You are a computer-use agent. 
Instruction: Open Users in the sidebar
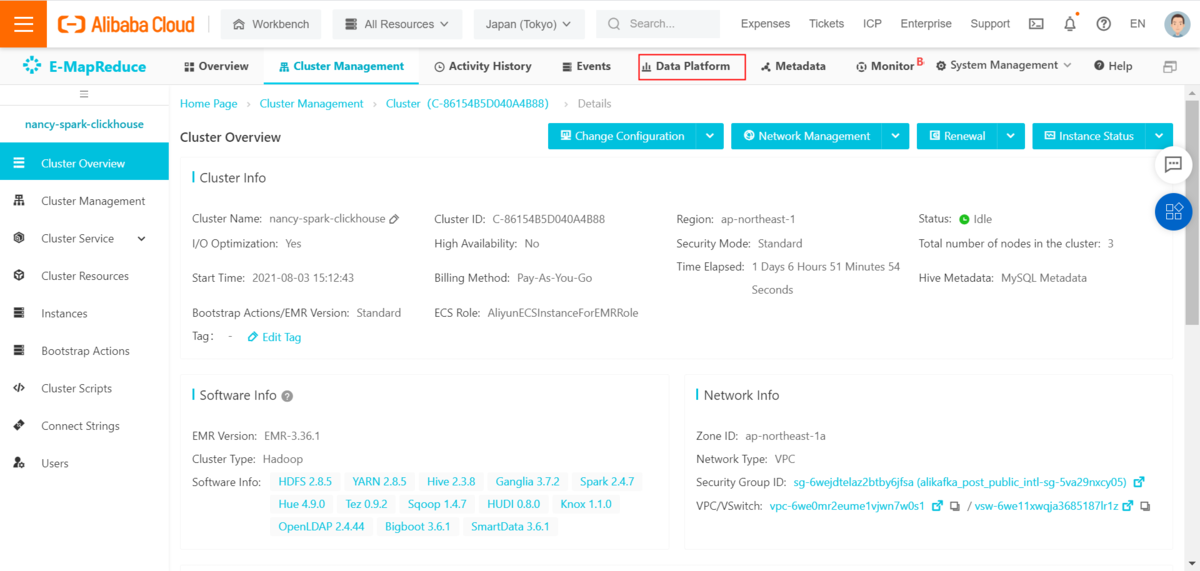pos(84,464)
